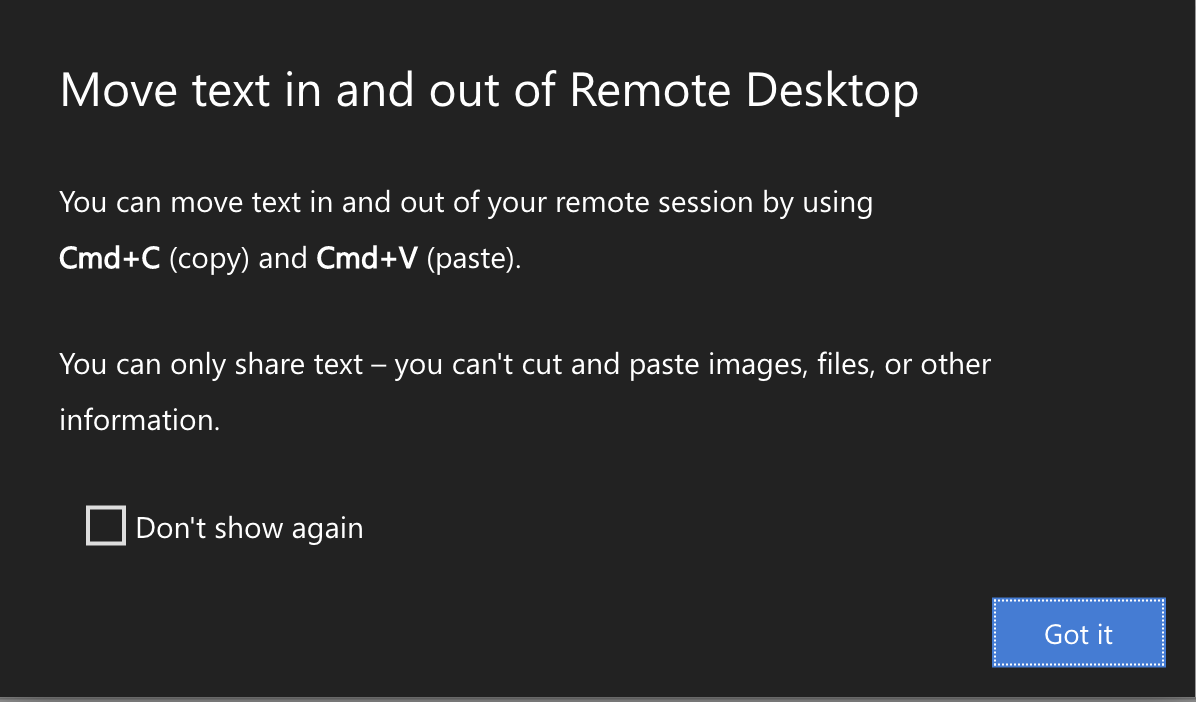Screen dimensions: 1196x702
Task: Click the remote session phrase in the first paragraph
Action: point(654,203)
